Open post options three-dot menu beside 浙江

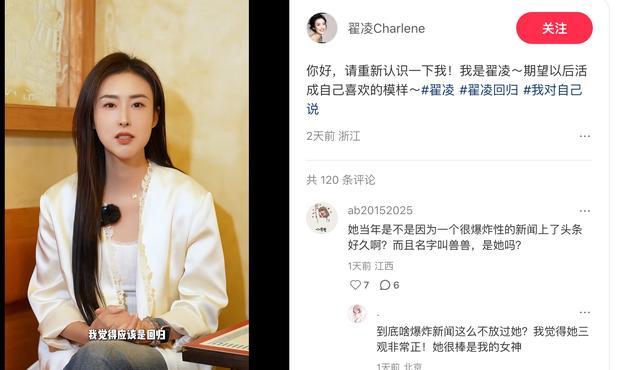[584, 136]
